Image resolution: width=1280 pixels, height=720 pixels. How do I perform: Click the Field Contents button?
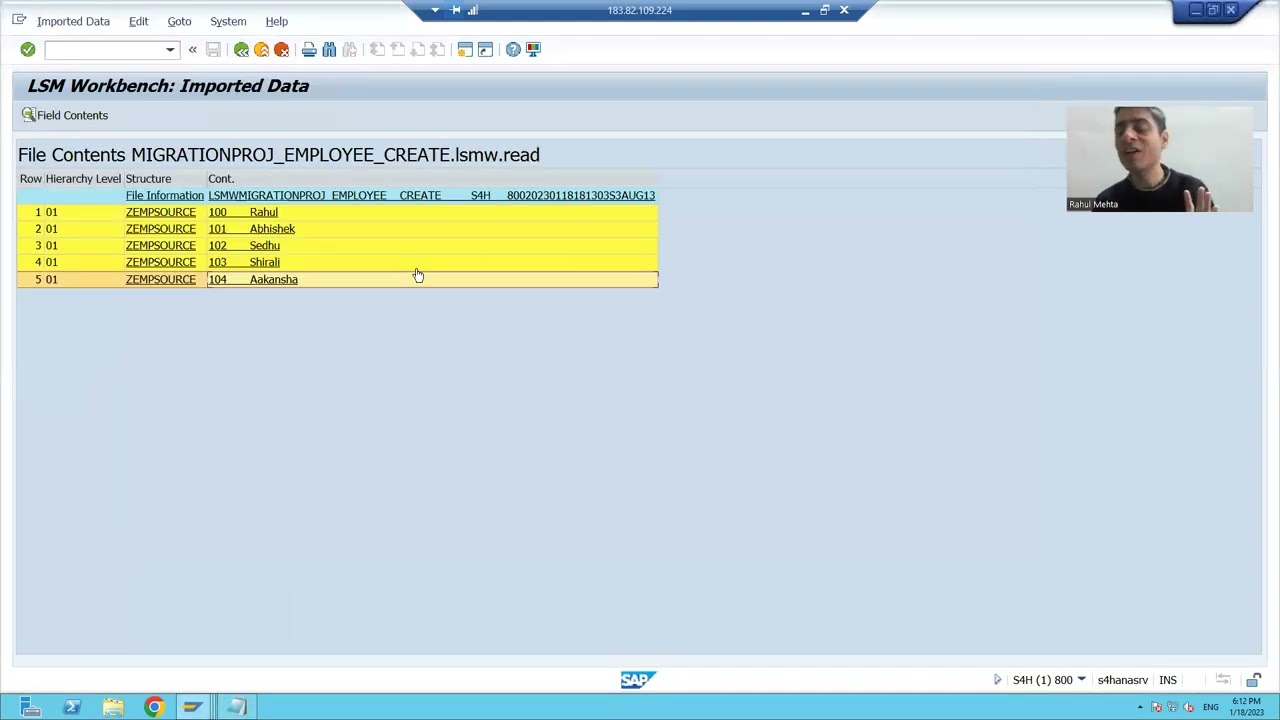point(65,115)
